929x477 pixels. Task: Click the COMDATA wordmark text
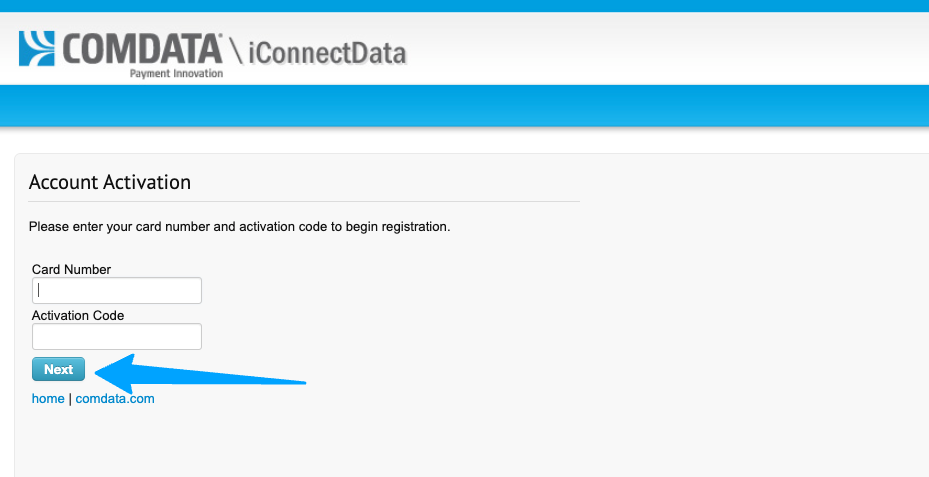pos(142,48)
